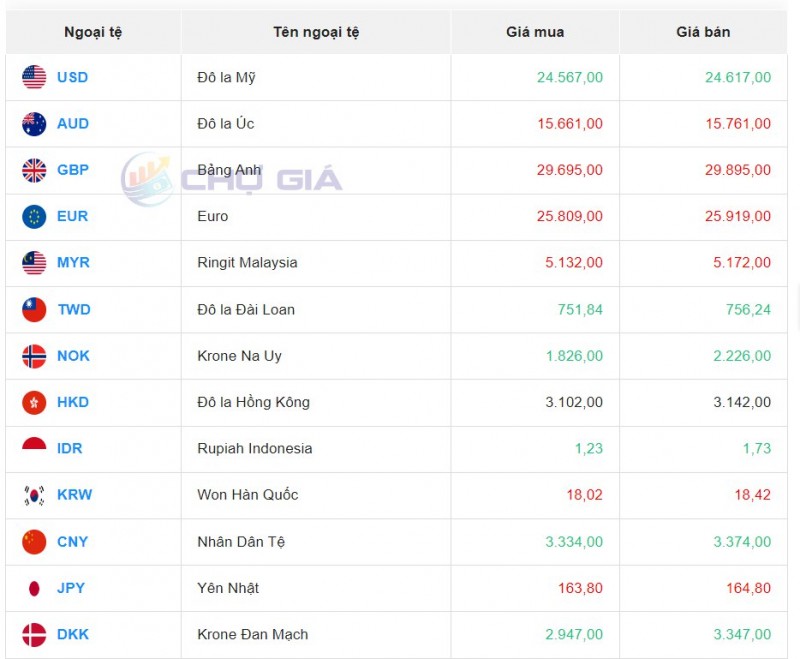This screenshot has width=800, height=659.
Task: Click the Norway flag icon
Action: pos(34,356)
